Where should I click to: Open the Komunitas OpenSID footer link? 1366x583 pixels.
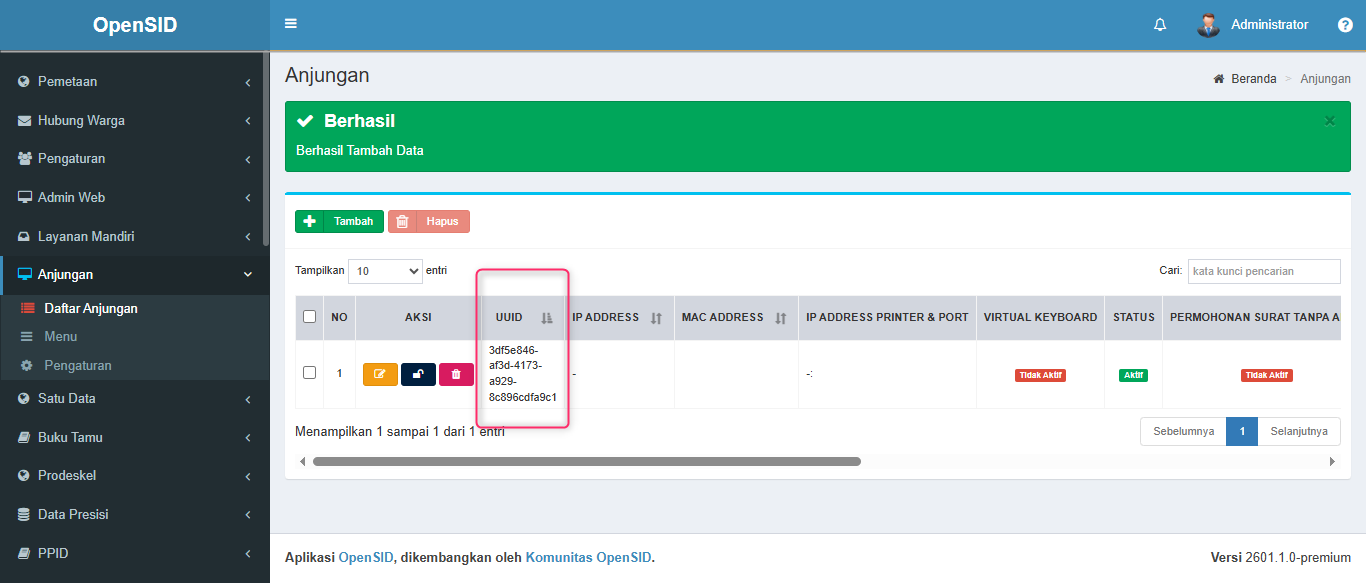click(588, 558)
